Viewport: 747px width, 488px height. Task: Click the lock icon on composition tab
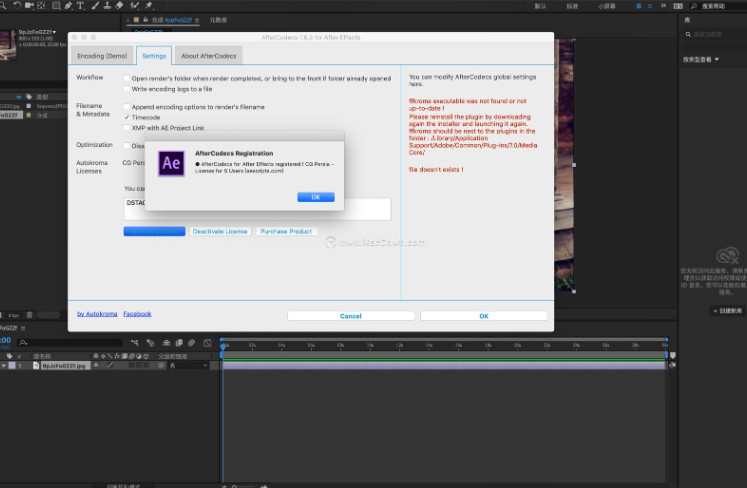click(146, 20)
